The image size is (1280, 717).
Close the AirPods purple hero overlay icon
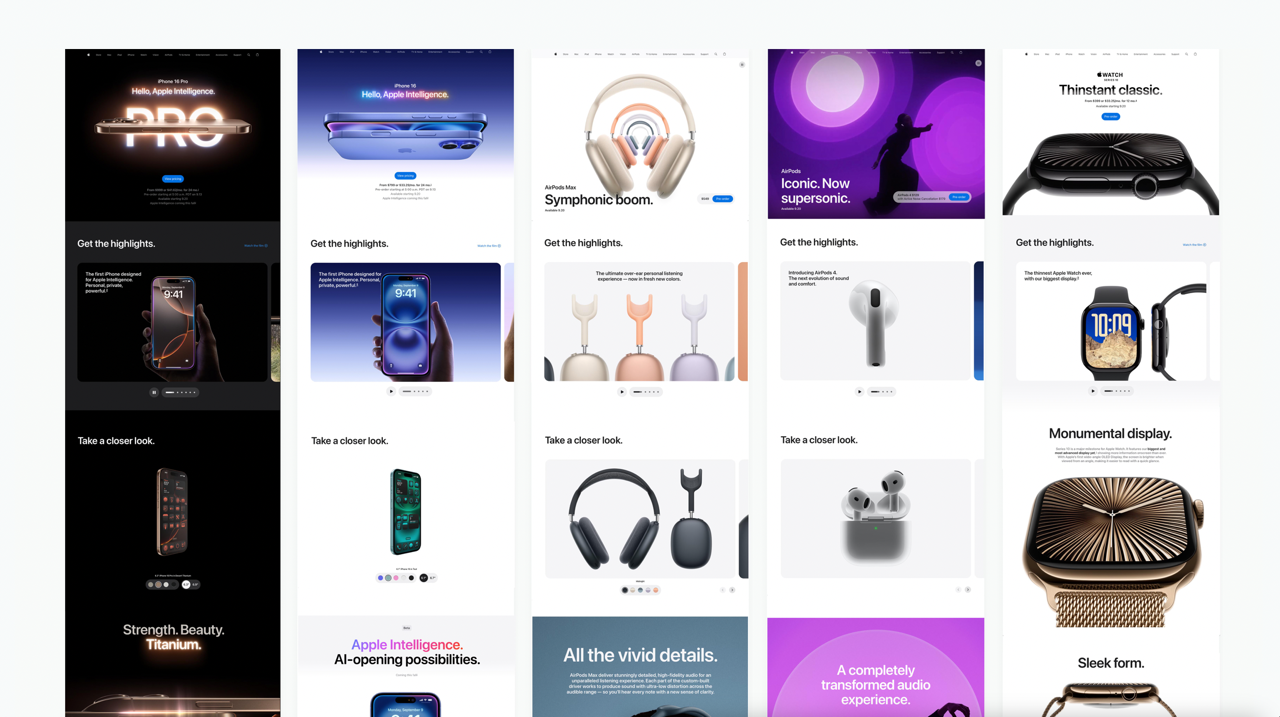978,63
